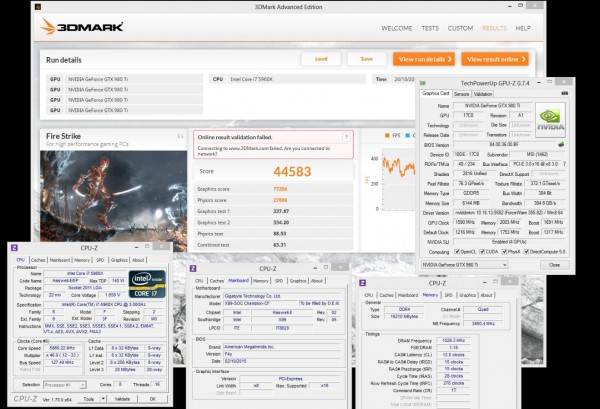This screenshot has width=600, height=409.
Task: Click the purple CPU-Z icon of the Memory window
Action: pyautogui.click(x=362, y=283)
